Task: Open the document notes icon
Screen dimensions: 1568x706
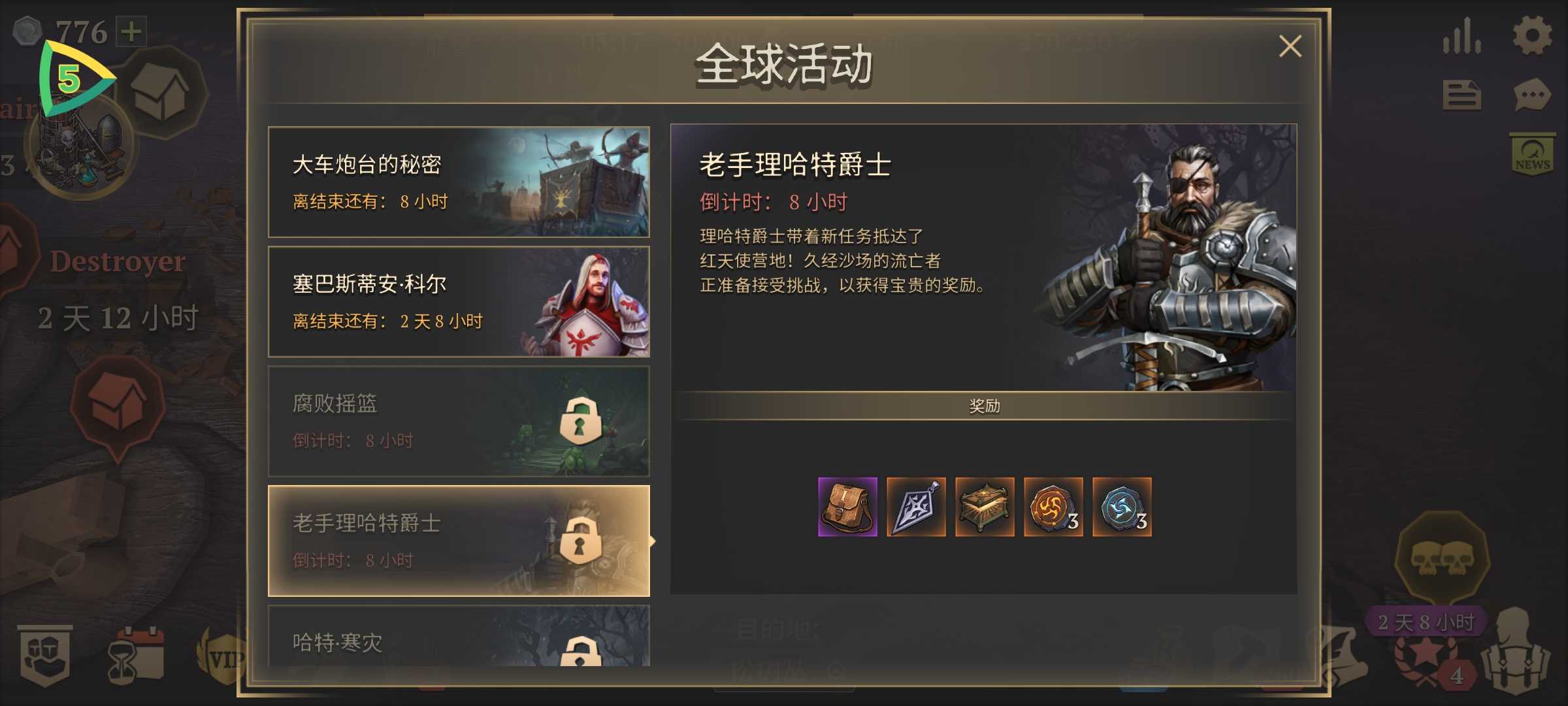Action: [x=1462, y=96]
